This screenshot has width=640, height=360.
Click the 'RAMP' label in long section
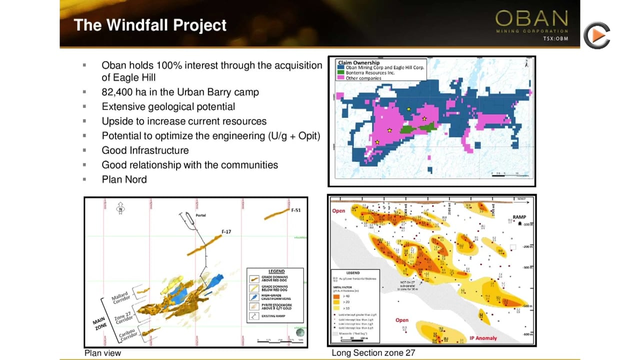click(519, 217)
